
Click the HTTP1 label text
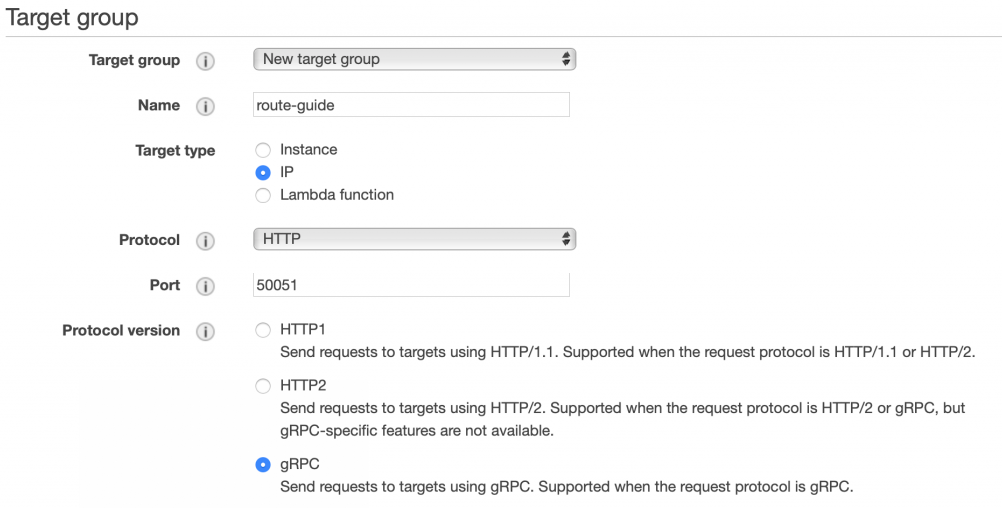303,329
